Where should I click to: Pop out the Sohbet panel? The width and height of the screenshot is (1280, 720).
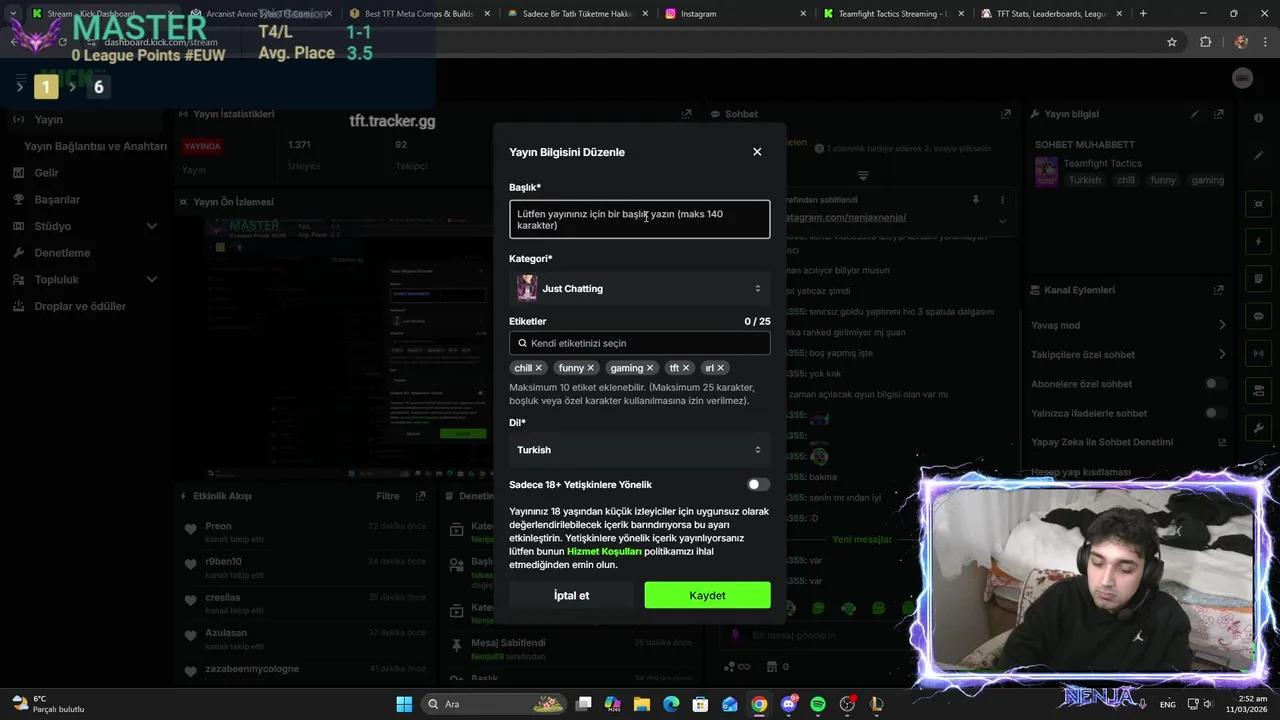[1005, 114]
